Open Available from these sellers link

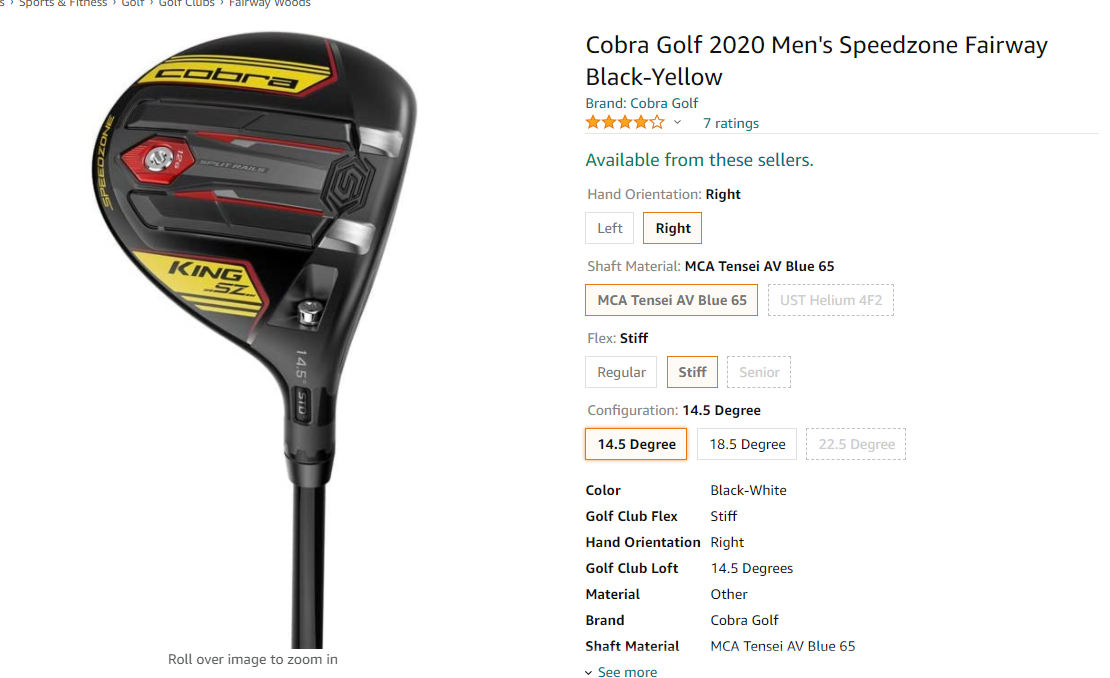click(x=699, y=160)
